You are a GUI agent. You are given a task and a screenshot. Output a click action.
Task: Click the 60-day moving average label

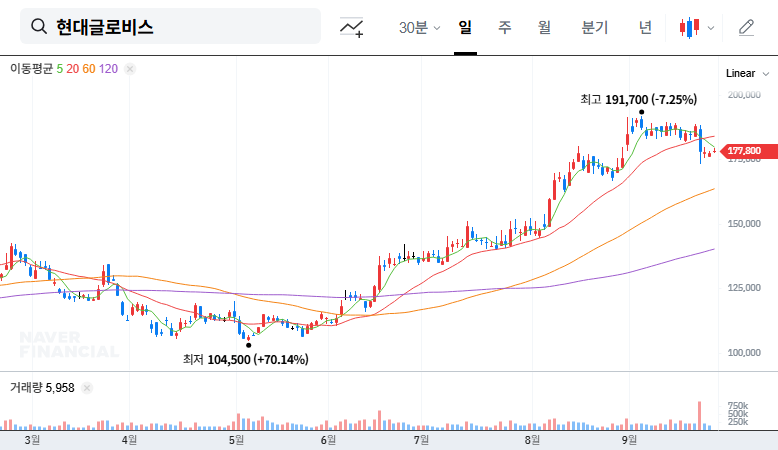point(89,69)
